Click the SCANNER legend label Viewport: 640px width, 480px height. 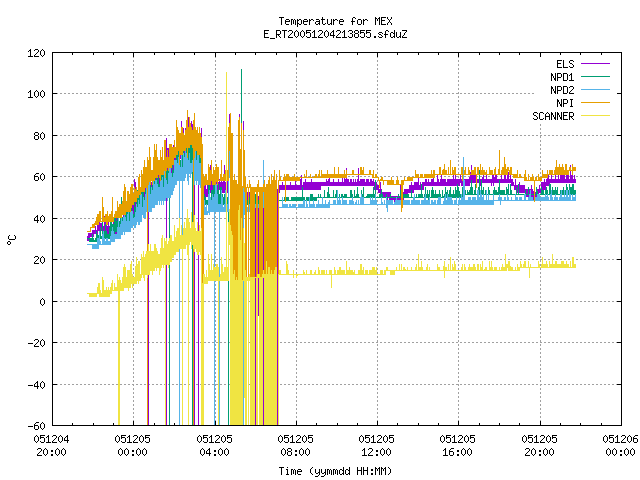coord(553,116)
